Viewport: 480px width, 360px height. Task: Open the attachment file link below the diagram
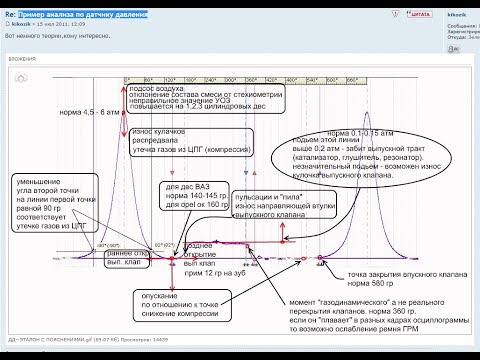pos(50,340)
